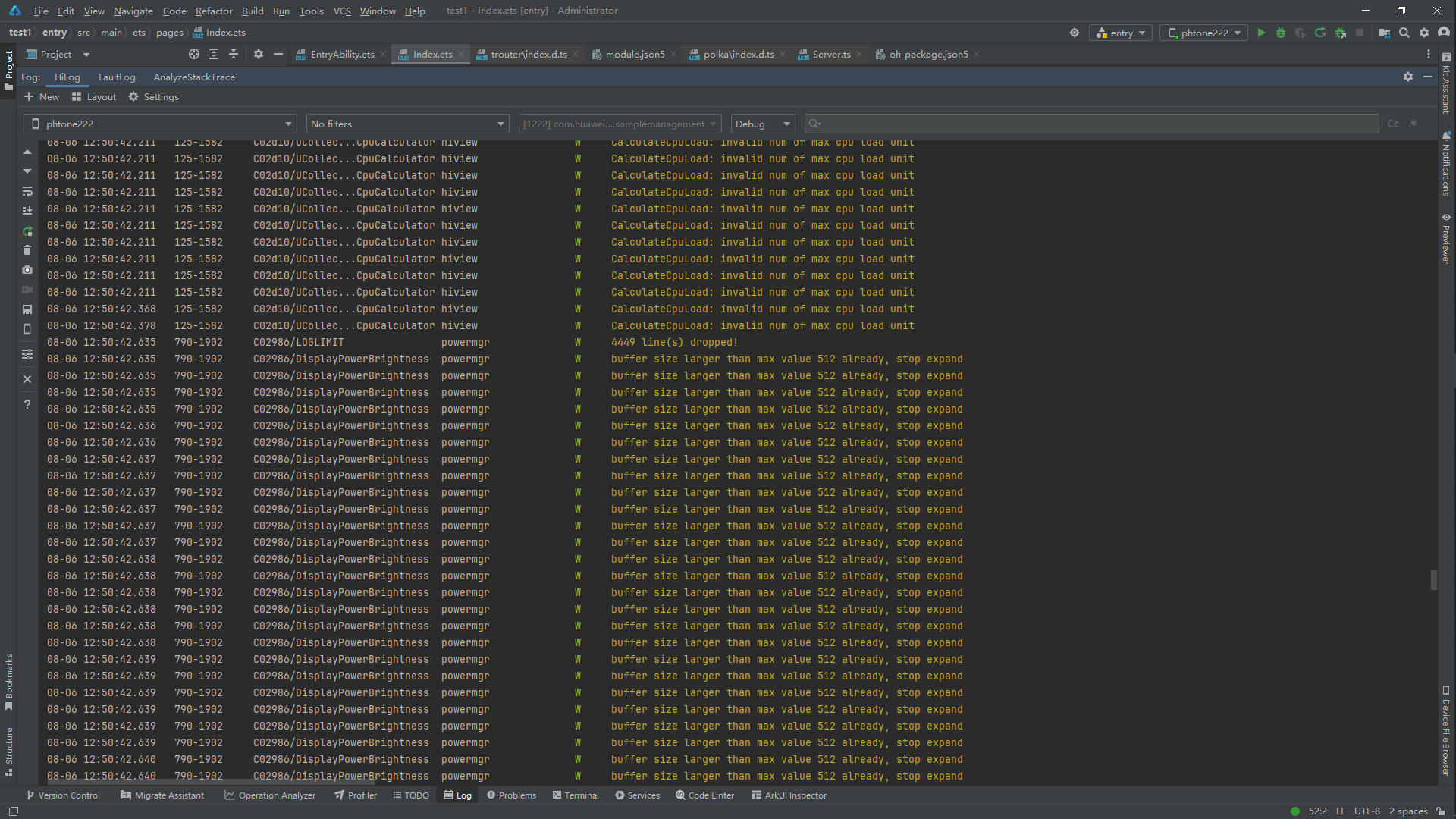This screenshot has height=819, width=1456.
Task: Open the ArkUI Inspector tool window
Action: coord(789,795)
